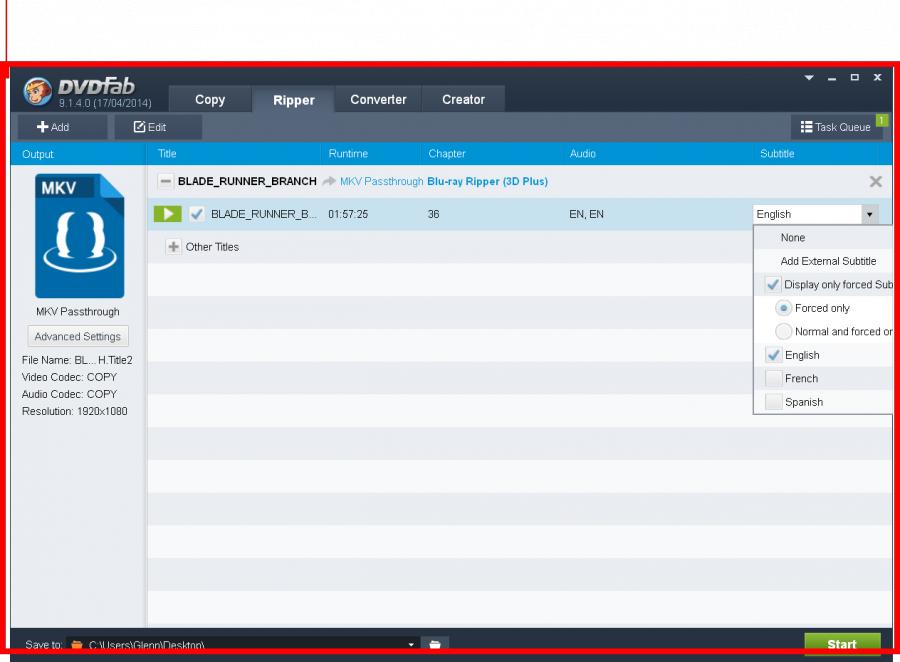Viewport: 900px width, 662px height.
Task: Click the DVDFab monkey logo
Action: point(38,91)
